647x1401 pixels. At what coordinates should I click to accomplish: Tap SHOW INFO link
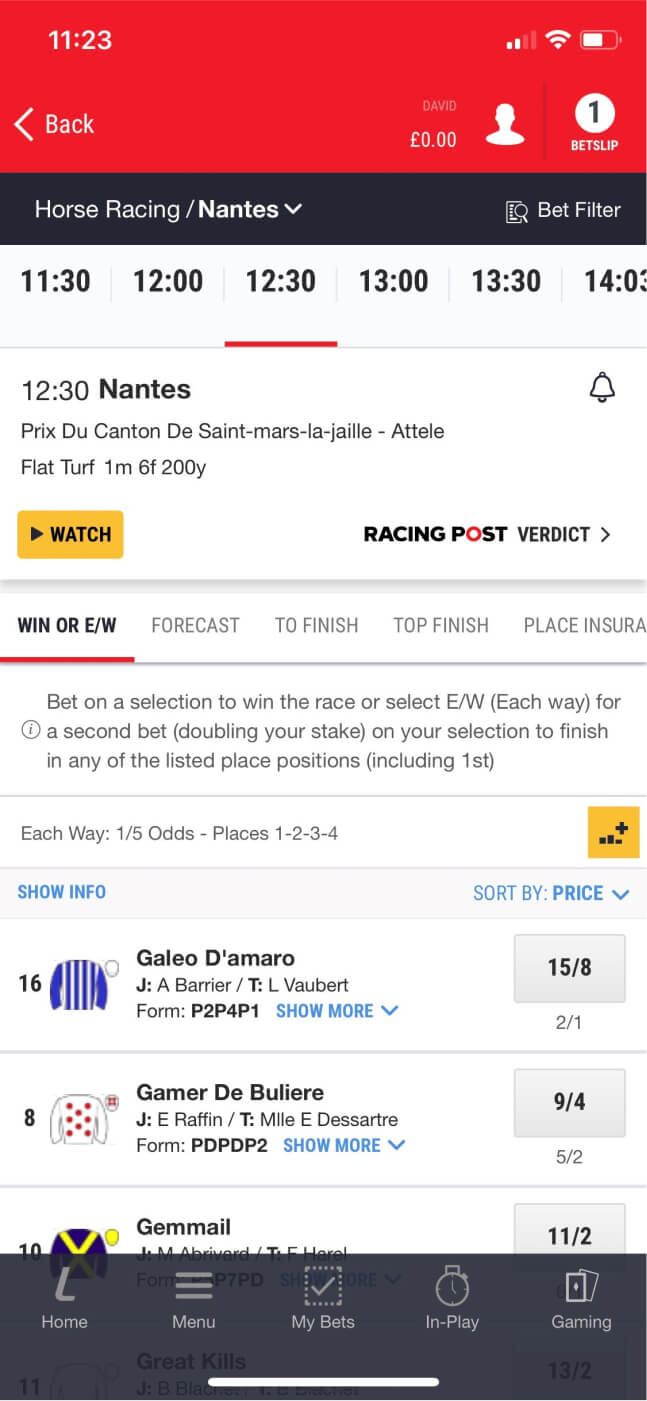pyautogui.click(x=61, y=891)
